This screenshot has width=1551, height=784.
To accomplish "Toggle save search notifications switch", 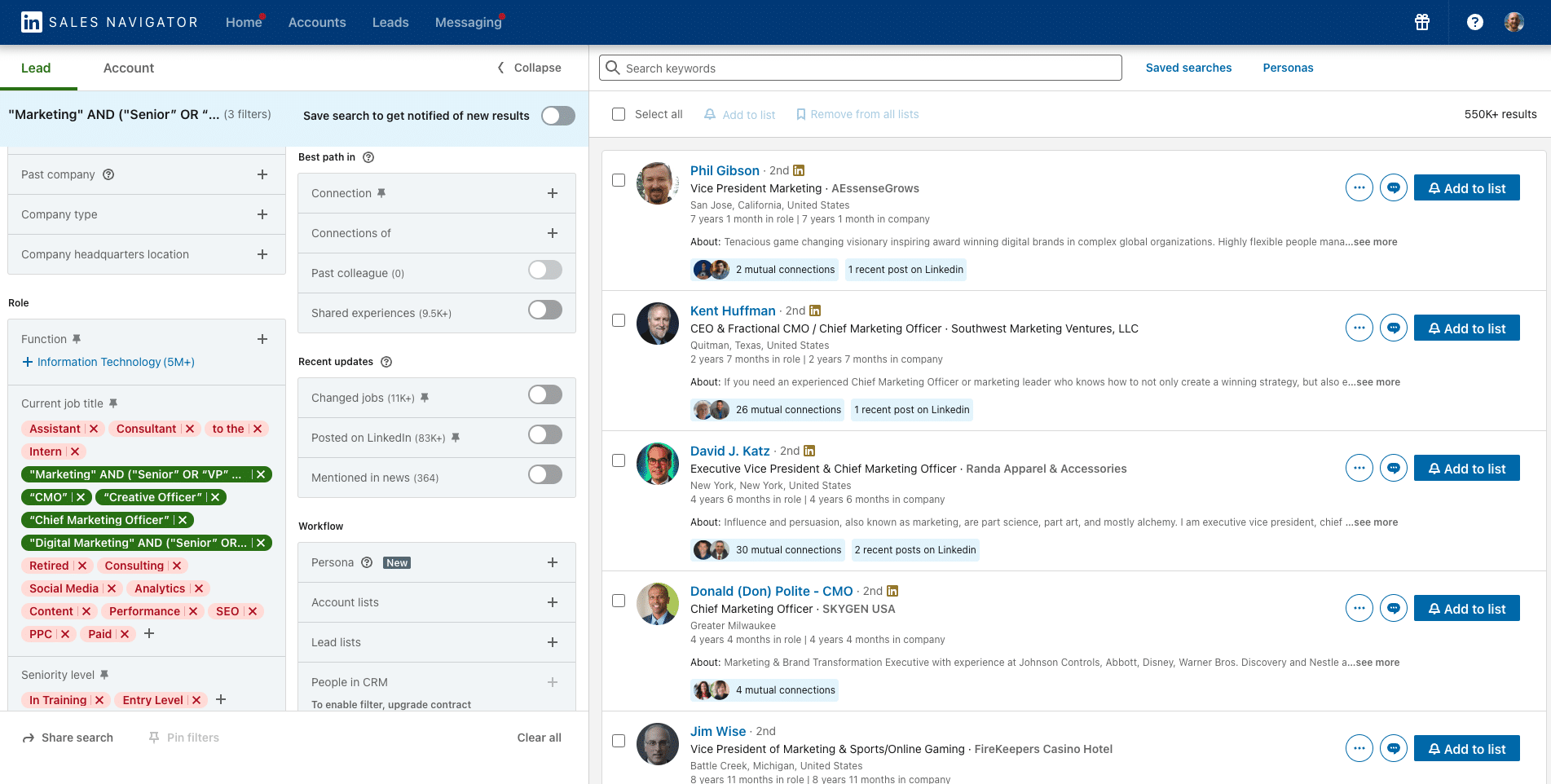I will [x=558, y=116].
